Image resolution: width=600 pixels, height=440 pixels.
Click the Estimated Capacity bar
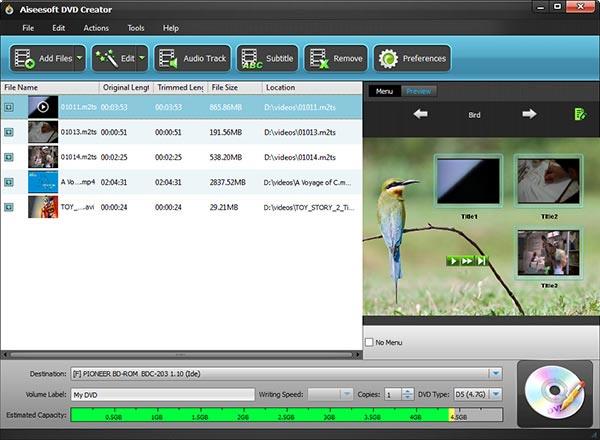click(x=287, y=415)
